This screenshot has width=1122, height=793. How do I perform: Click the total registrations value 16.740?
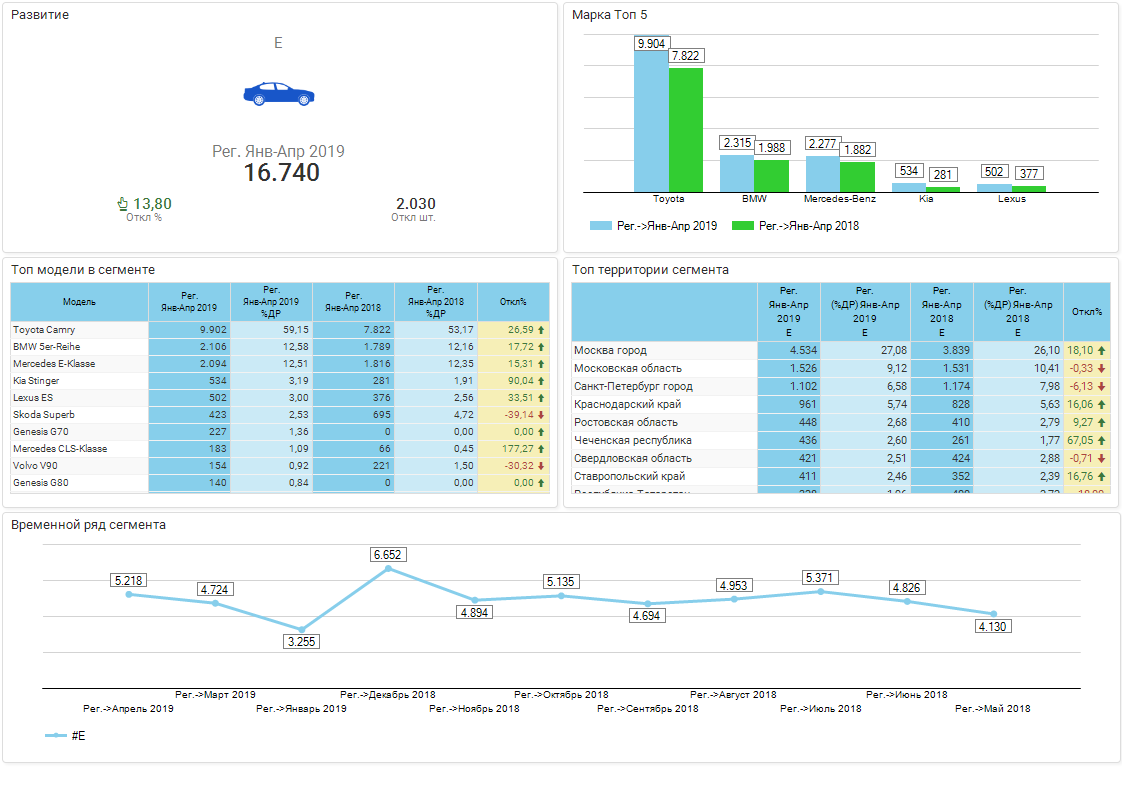pyautogui.click(x=281, y=172)
